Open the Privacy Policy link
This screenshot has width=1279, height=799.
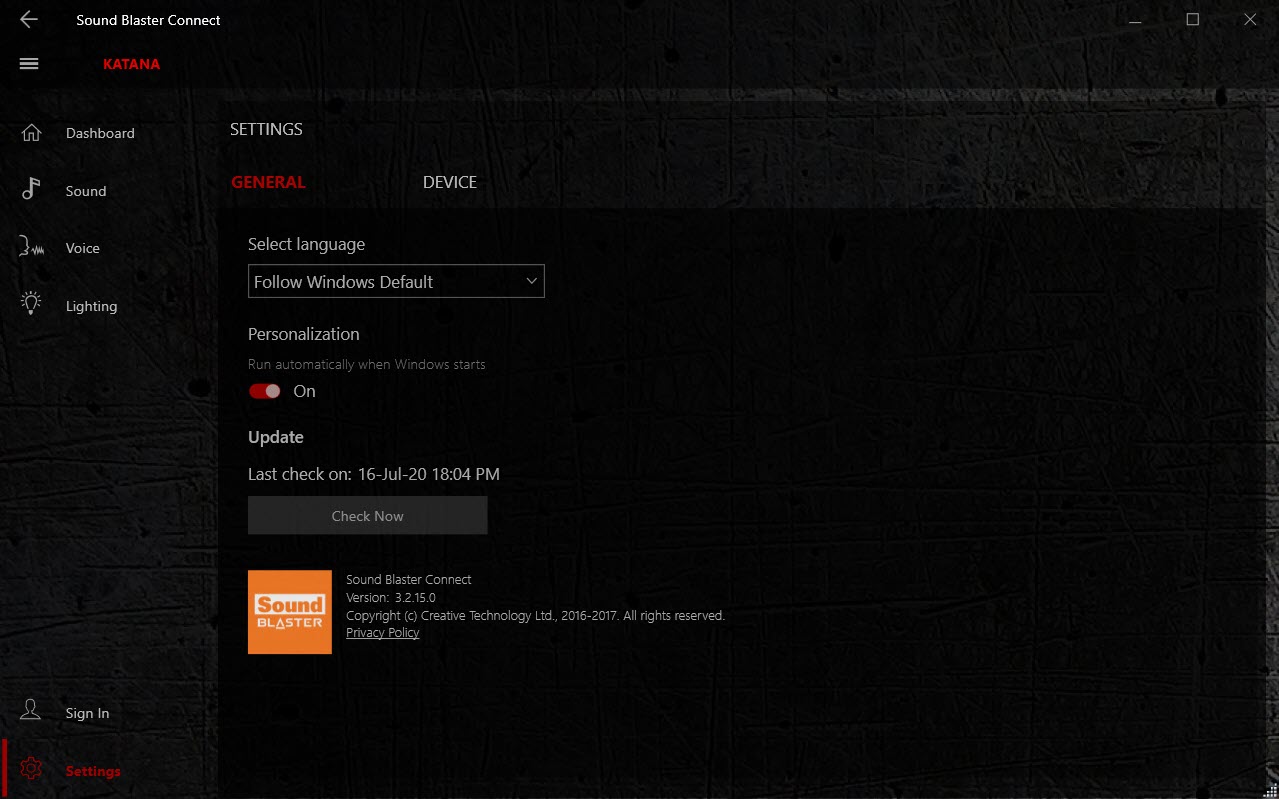tap(382, 632)
